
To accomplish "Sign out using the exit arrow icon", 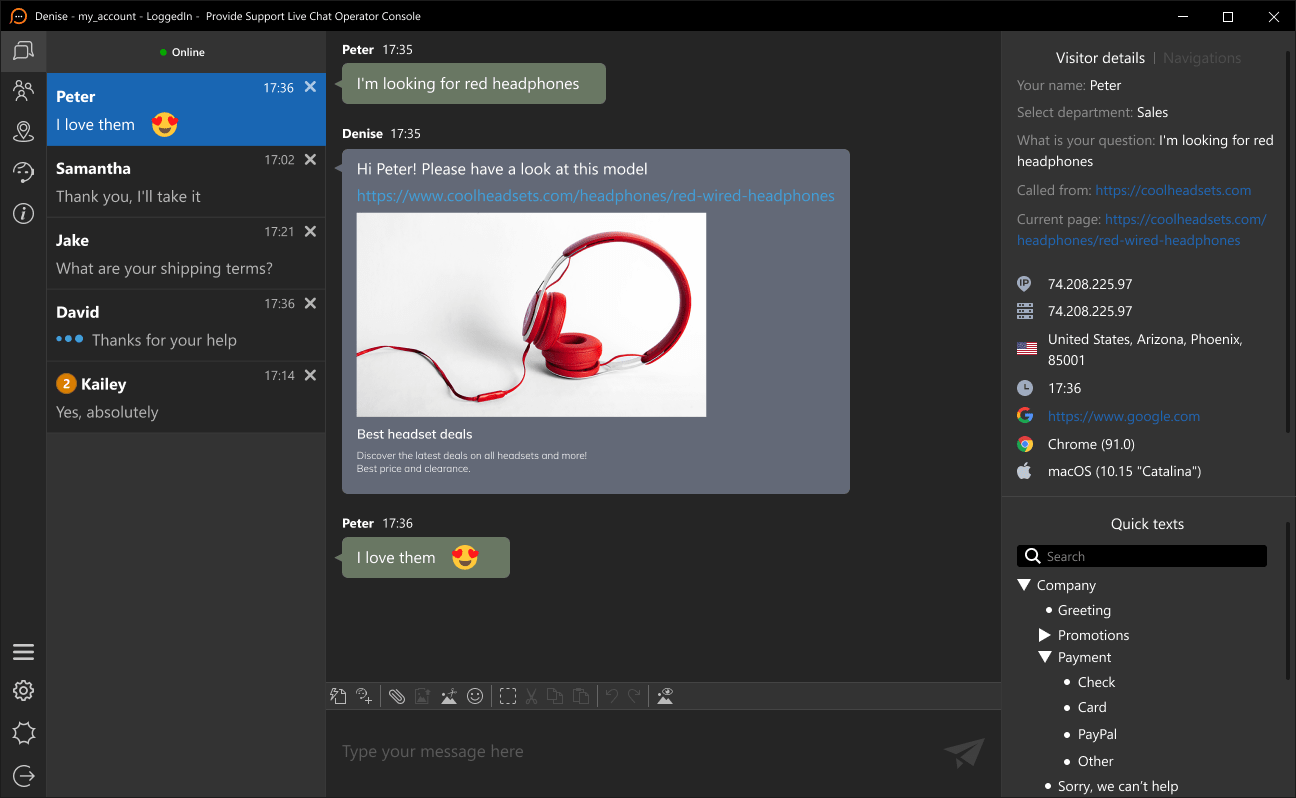I will coord(23,775).
